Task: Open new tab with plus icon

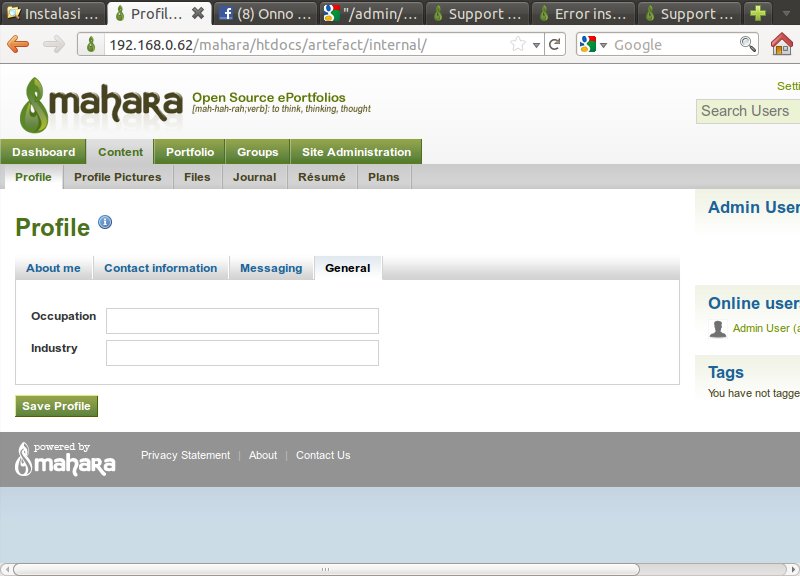Action: tap(758, 13)
